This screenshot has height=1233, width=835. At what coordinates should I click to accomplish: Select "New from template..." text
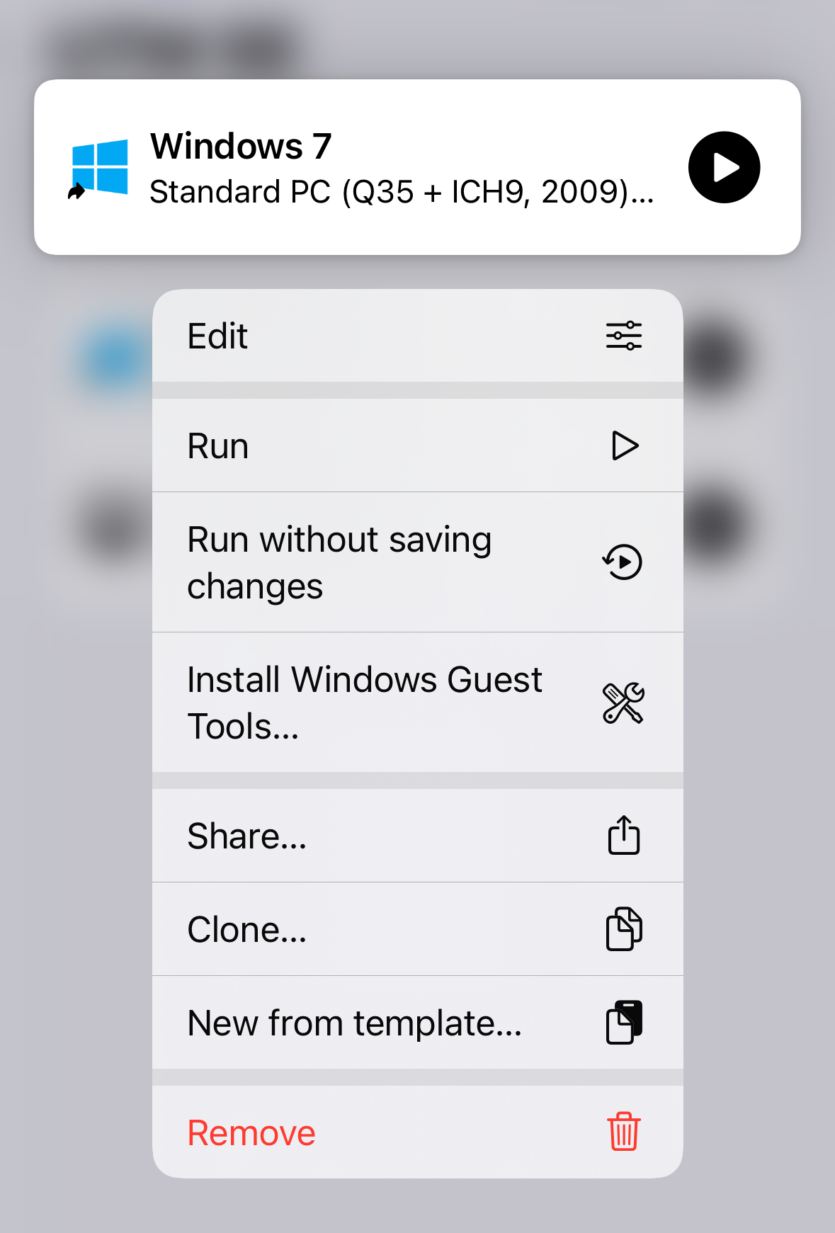click(x=355, y=1023)
